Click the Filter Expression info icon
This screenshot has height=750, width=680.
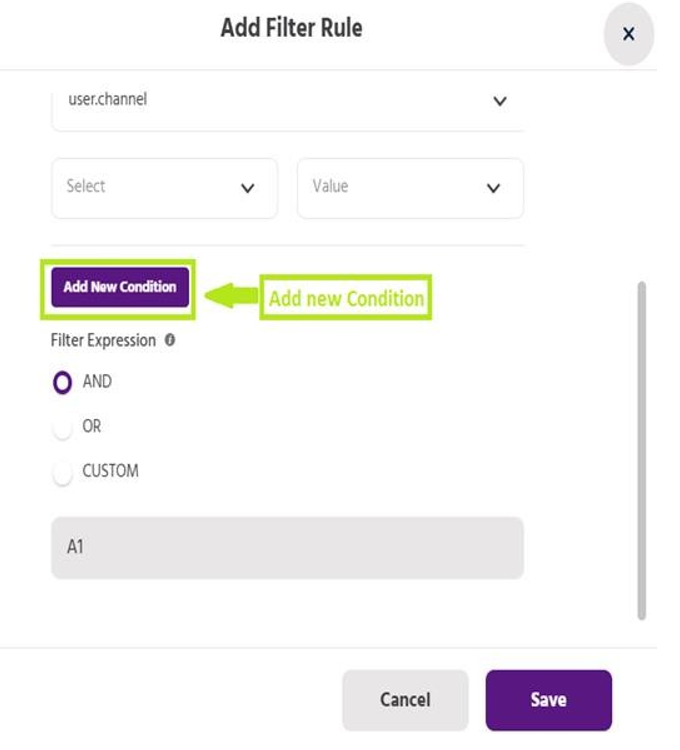tap(170, 340)
